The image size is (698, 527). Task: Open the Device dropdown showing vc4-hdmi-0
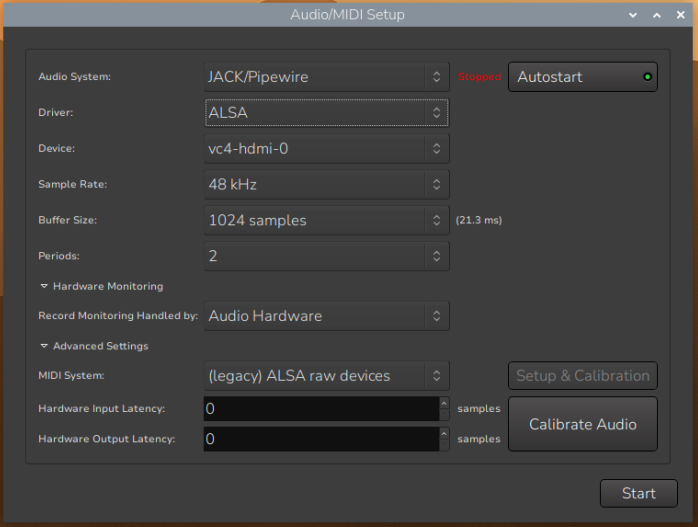325,149
